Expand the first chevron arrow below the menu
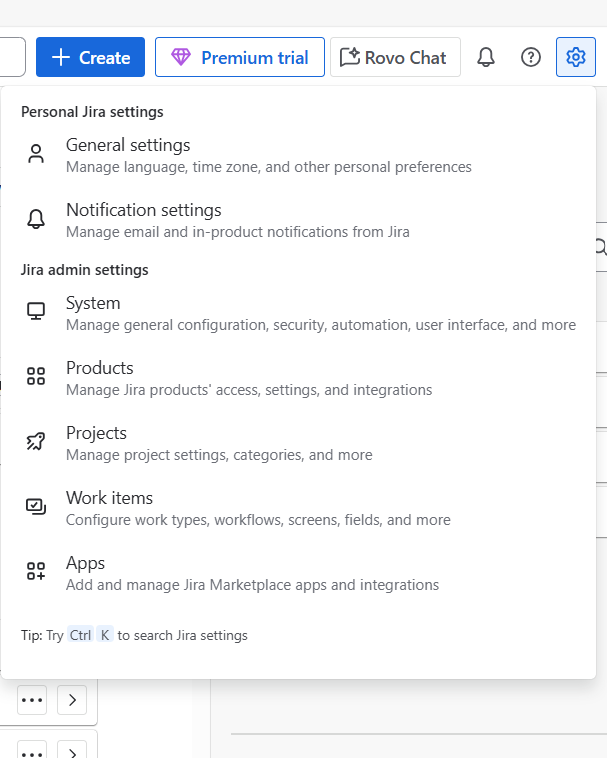The image size is (607, 758). 72,700
